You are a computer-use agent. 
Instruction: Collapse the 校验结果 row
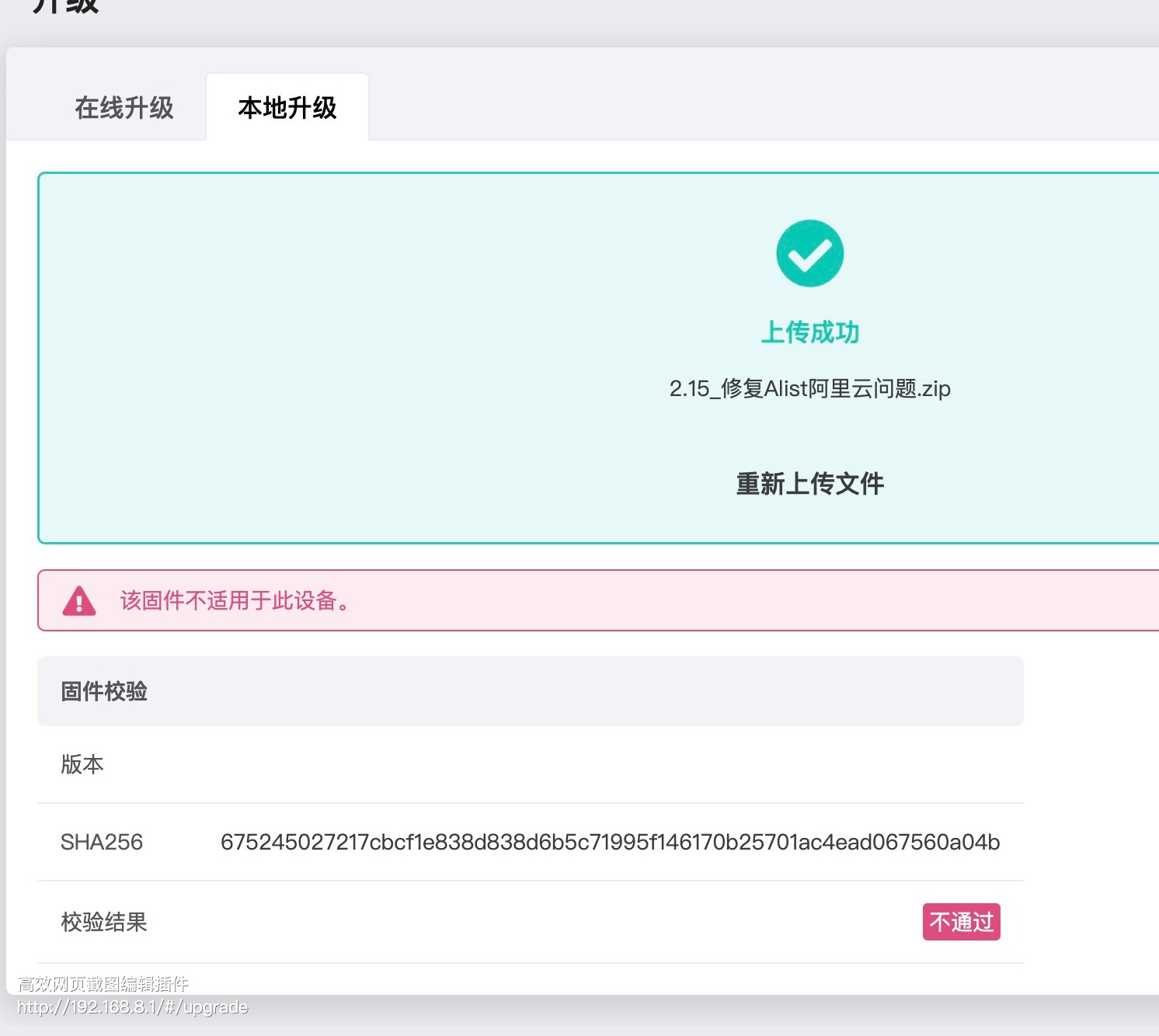(104, 922)
